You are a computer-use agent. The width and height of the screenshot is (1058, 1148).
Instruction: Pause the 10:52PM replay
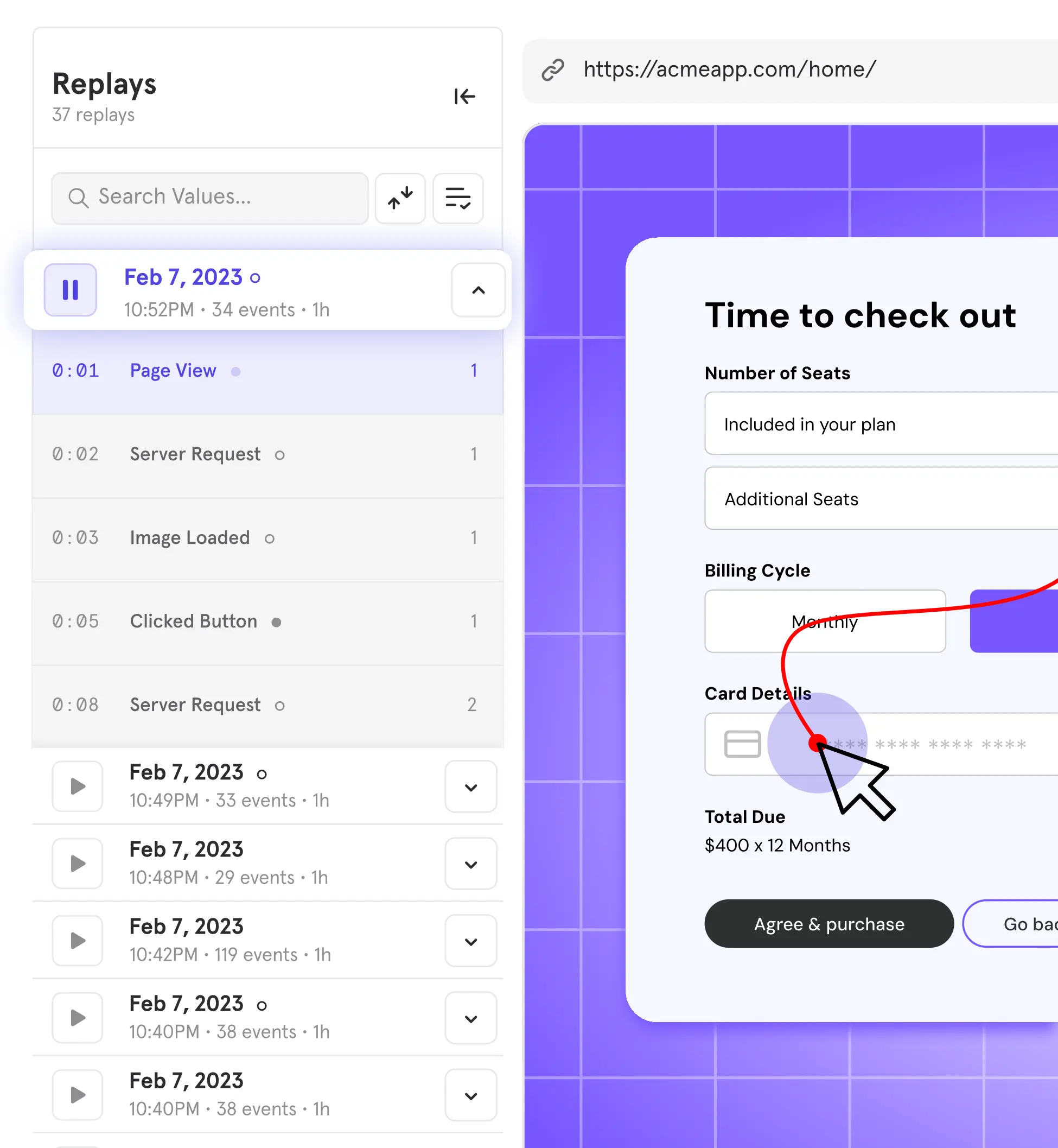[71, 290]
